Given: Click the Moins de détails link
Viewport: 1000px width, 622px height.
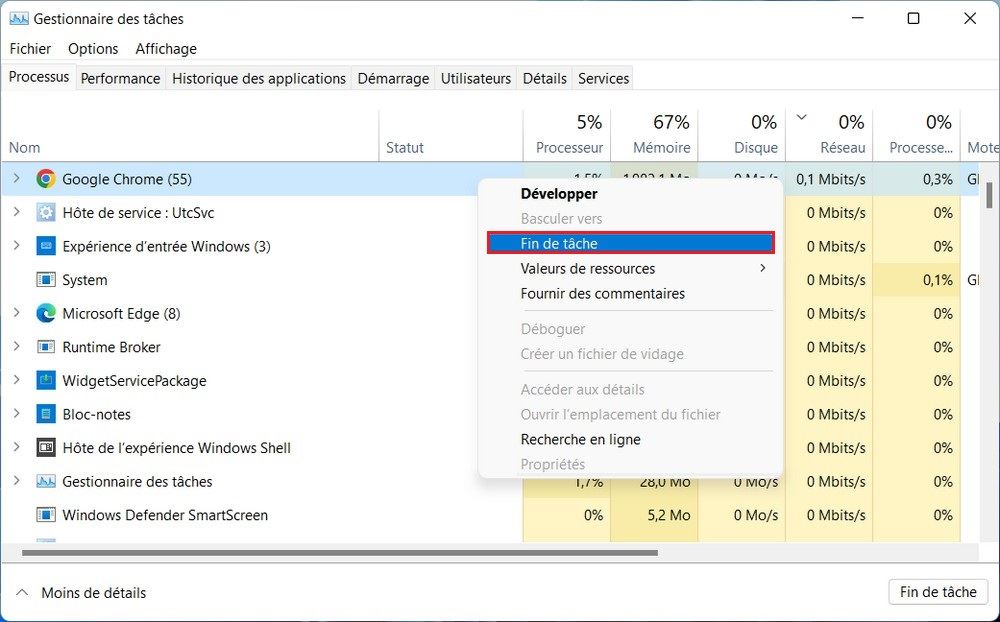Looking at the screenshot, I should (x=94, y=593).
